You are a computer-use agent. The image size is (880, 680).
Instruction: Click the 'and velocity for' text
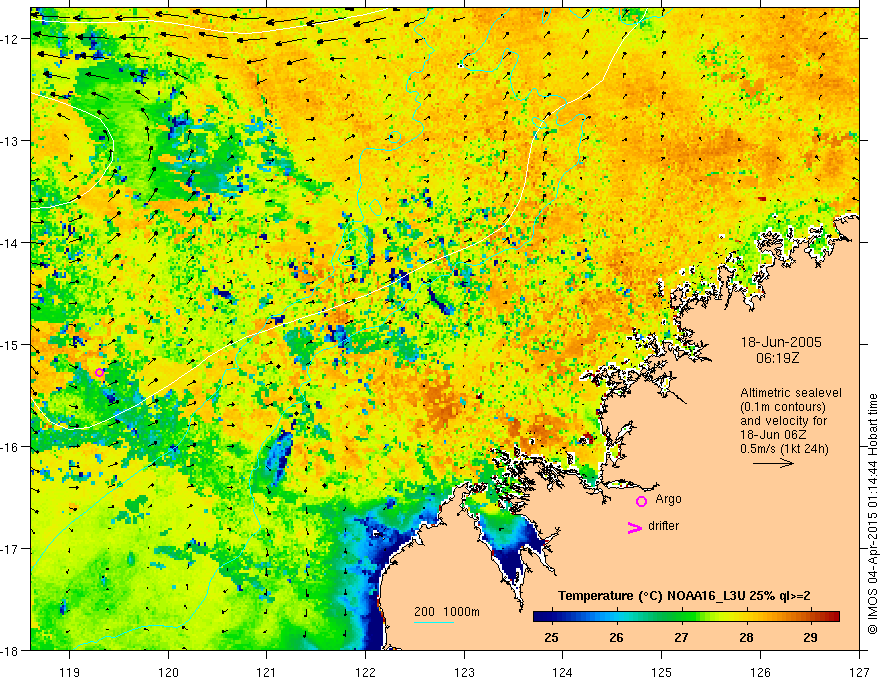tap(783, 421)
